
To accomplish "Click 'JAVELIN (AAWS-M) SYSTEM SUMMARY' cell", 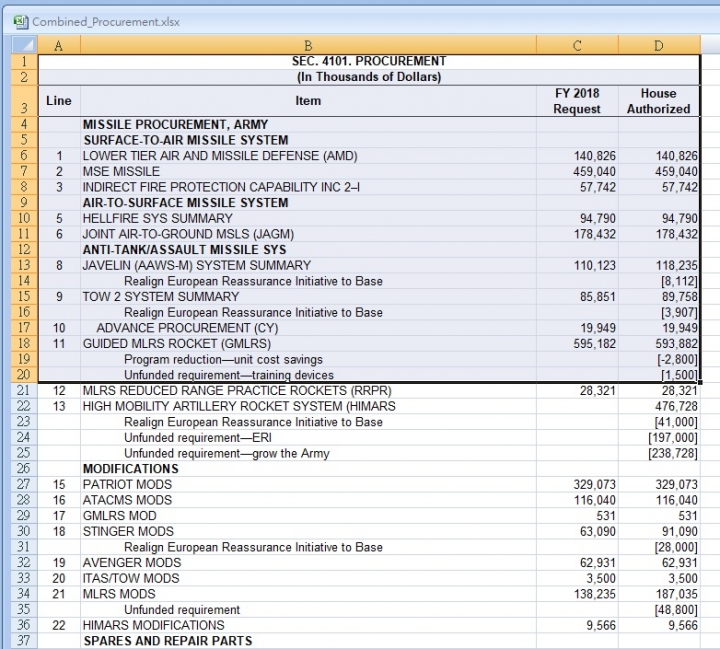I will coord(308,265).
